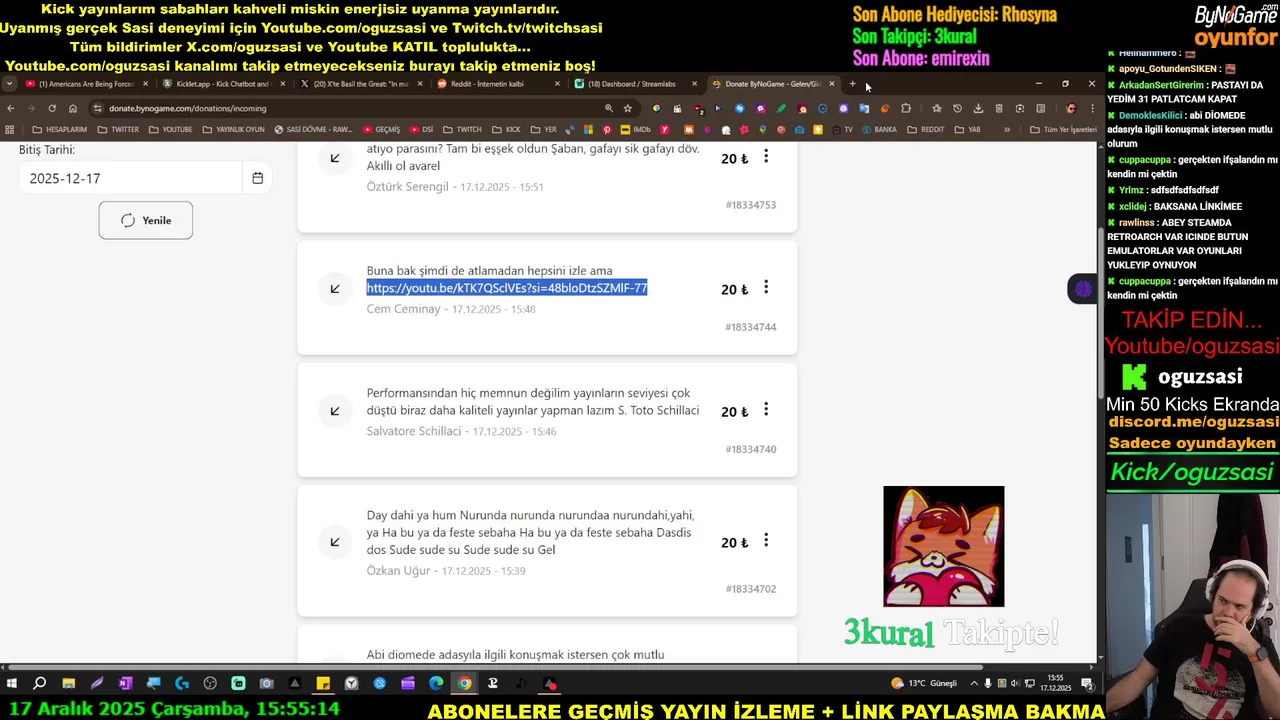
Task: Open the TWITTER bookmarks folder
Action: [x=118, y=129]
